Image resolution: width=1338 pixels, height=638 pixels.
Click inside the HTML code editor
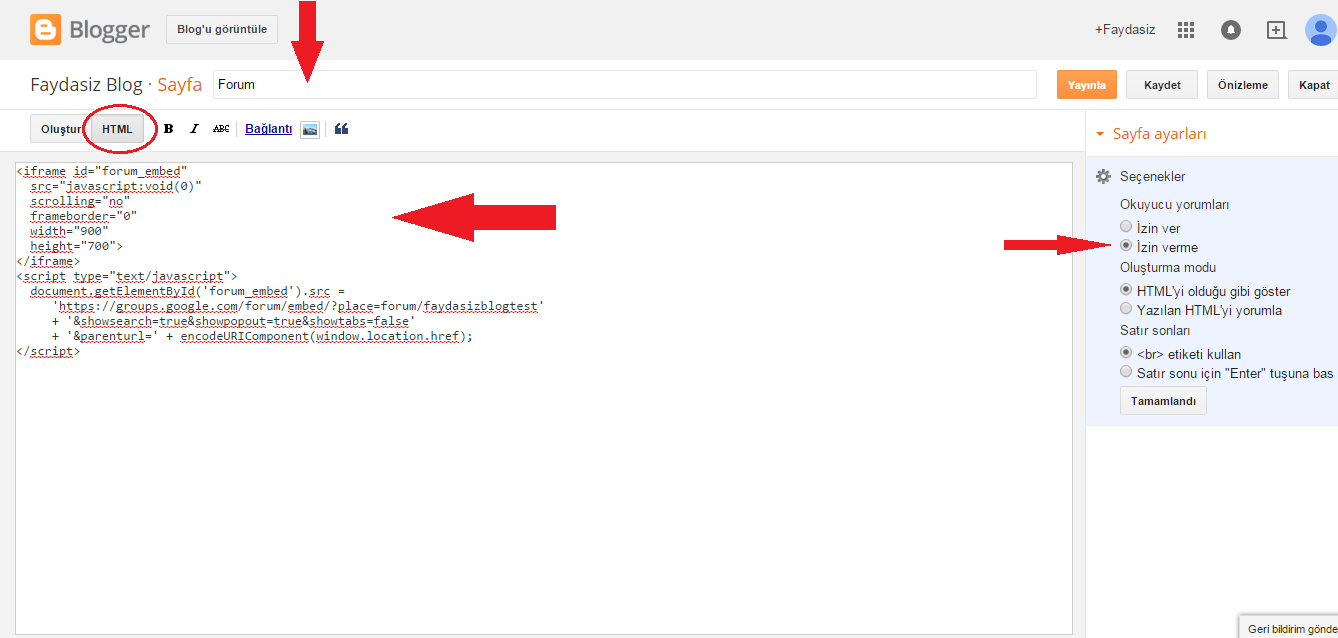coord(544,398)
